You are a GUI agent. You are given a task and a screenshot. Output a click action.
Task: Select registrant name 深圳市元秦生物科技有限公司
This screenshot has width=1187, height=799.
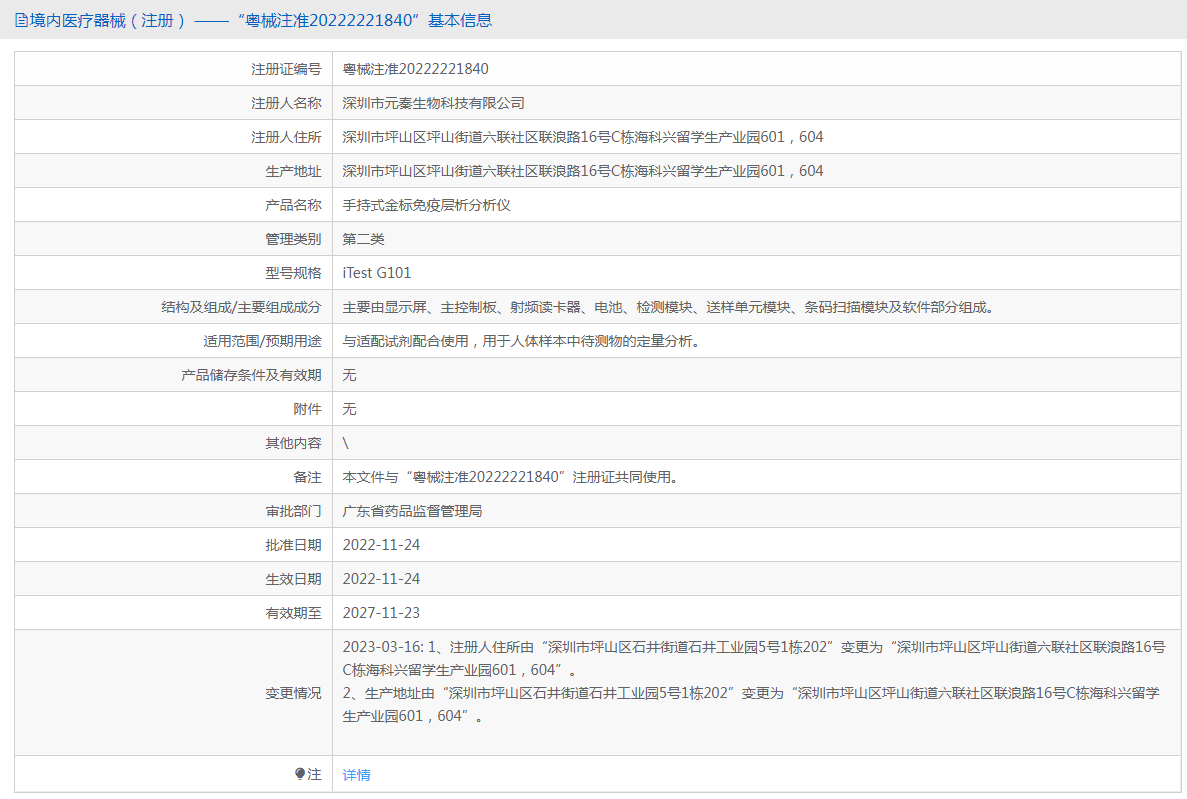pyautogui.click(x=434, y=103)
